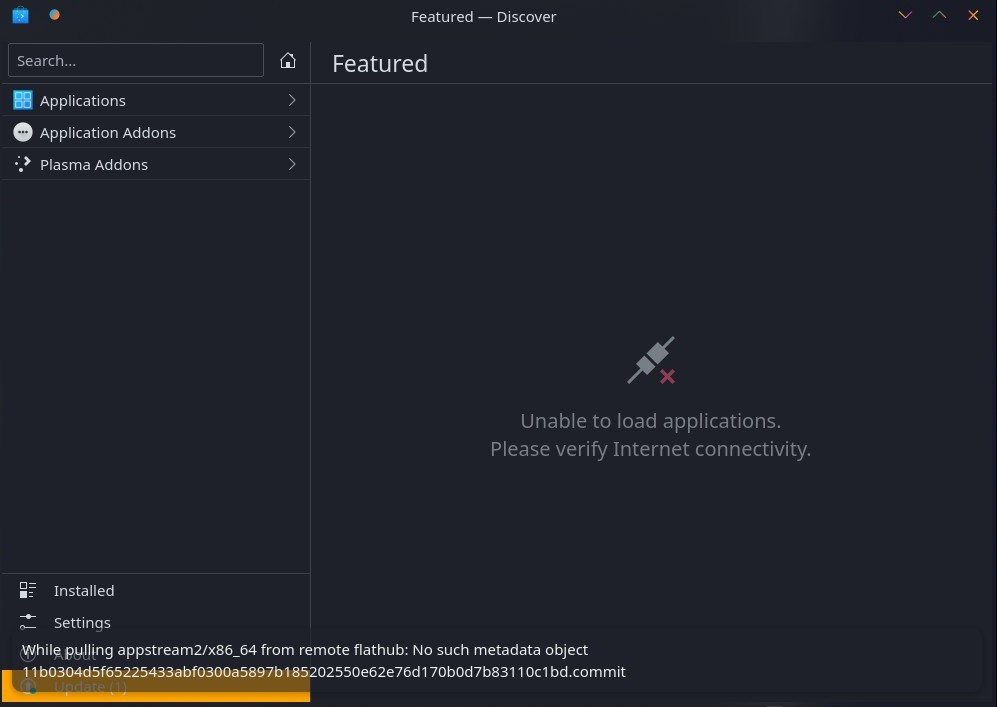Click the Settings sliders icon
The height and width of the screenshot is (707, 997).
pos(27,622)
